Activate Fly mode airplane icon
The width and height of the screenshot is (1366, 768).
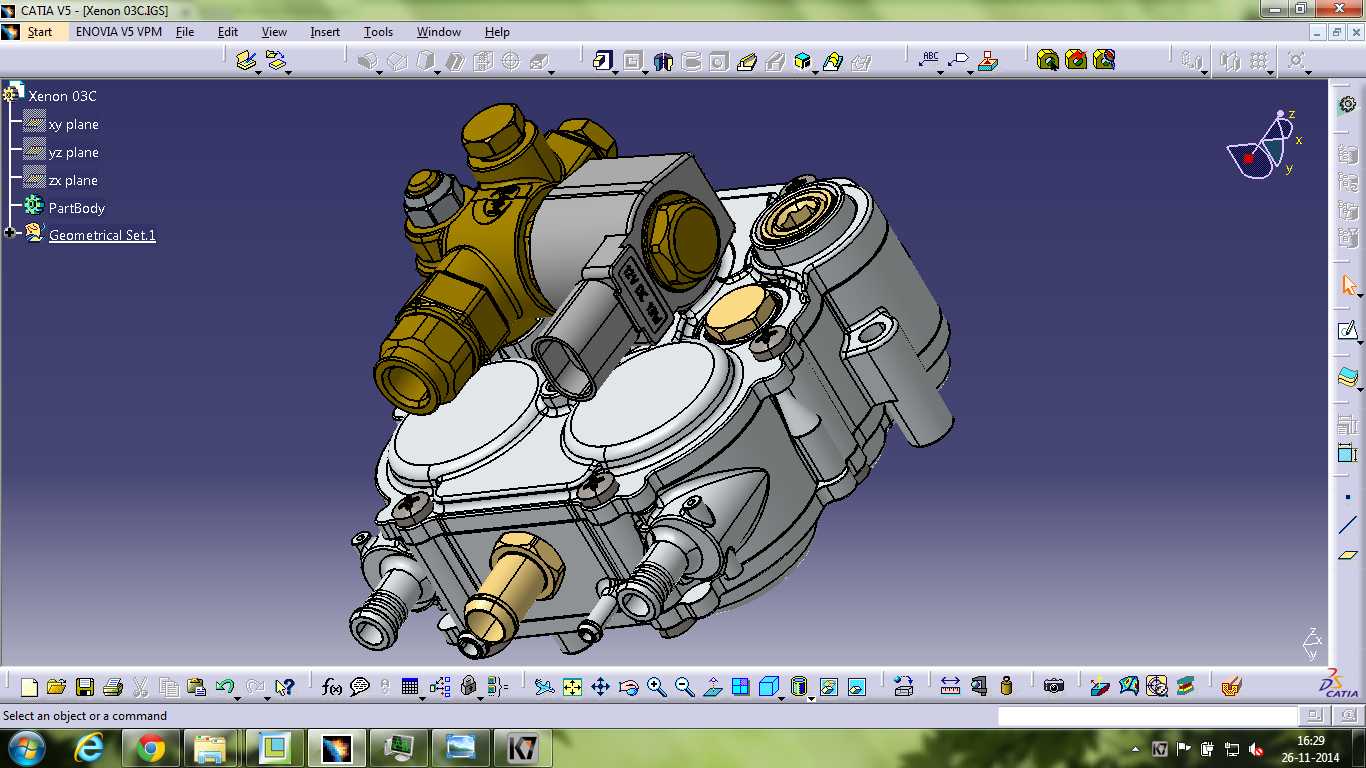point(544,687)
